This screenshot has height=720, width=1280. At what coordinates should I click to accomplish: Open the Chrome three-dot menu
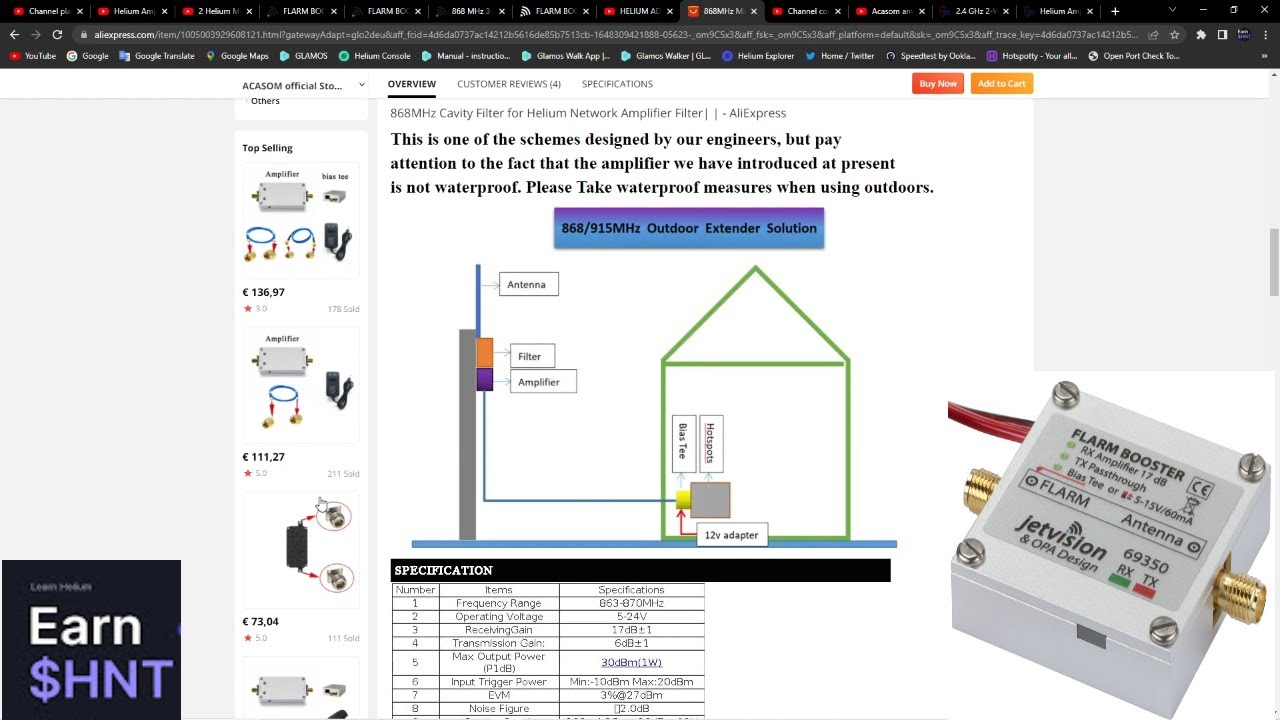pyautogui.click(x=1265, y=34)
